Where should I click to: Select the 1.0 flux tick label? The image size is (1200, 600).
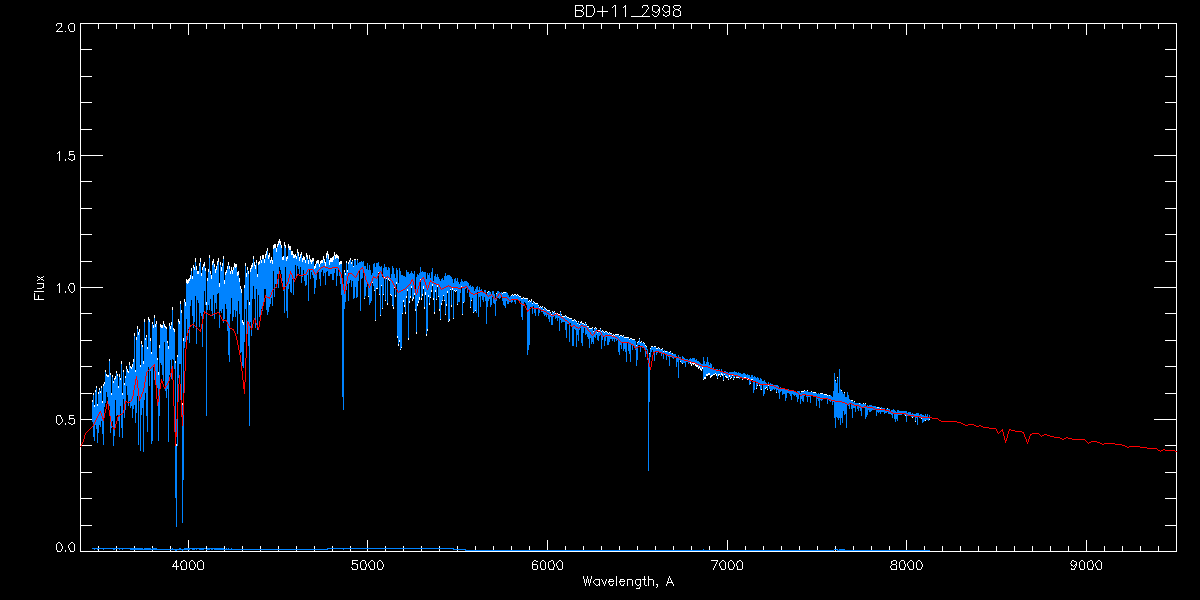click(65, 288)
